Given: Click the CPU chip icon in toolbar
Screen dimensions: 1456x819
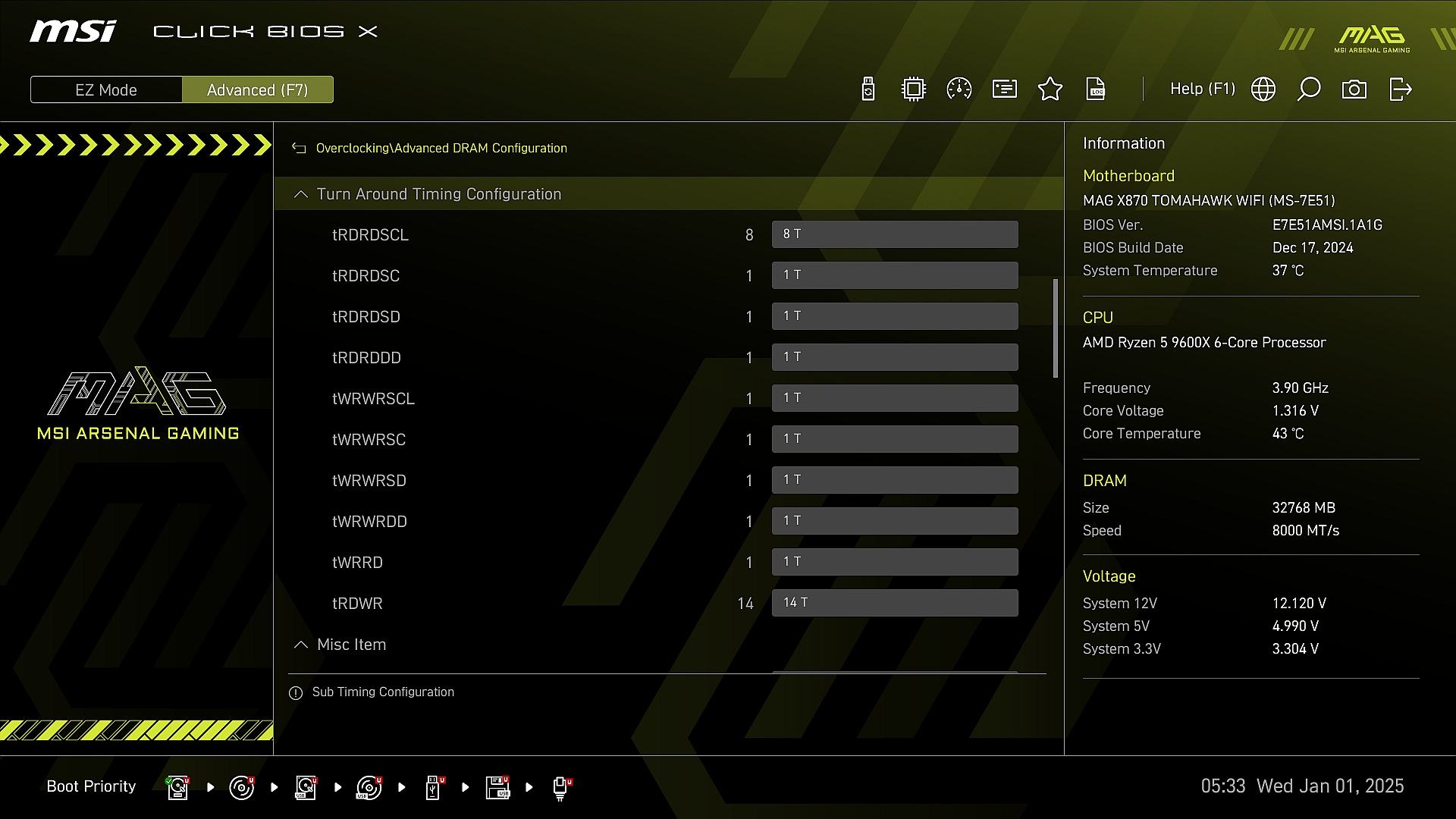Looking at the screenshot, I should pos(914,89).
